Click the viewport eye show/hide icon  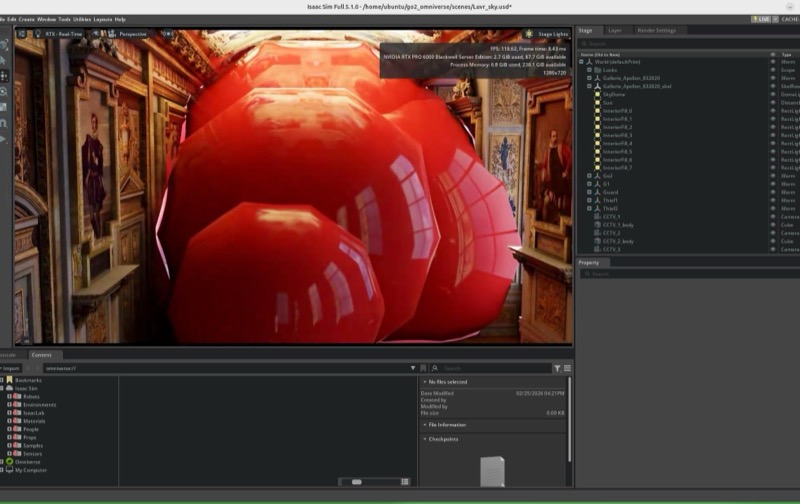(x=95, y=34)
